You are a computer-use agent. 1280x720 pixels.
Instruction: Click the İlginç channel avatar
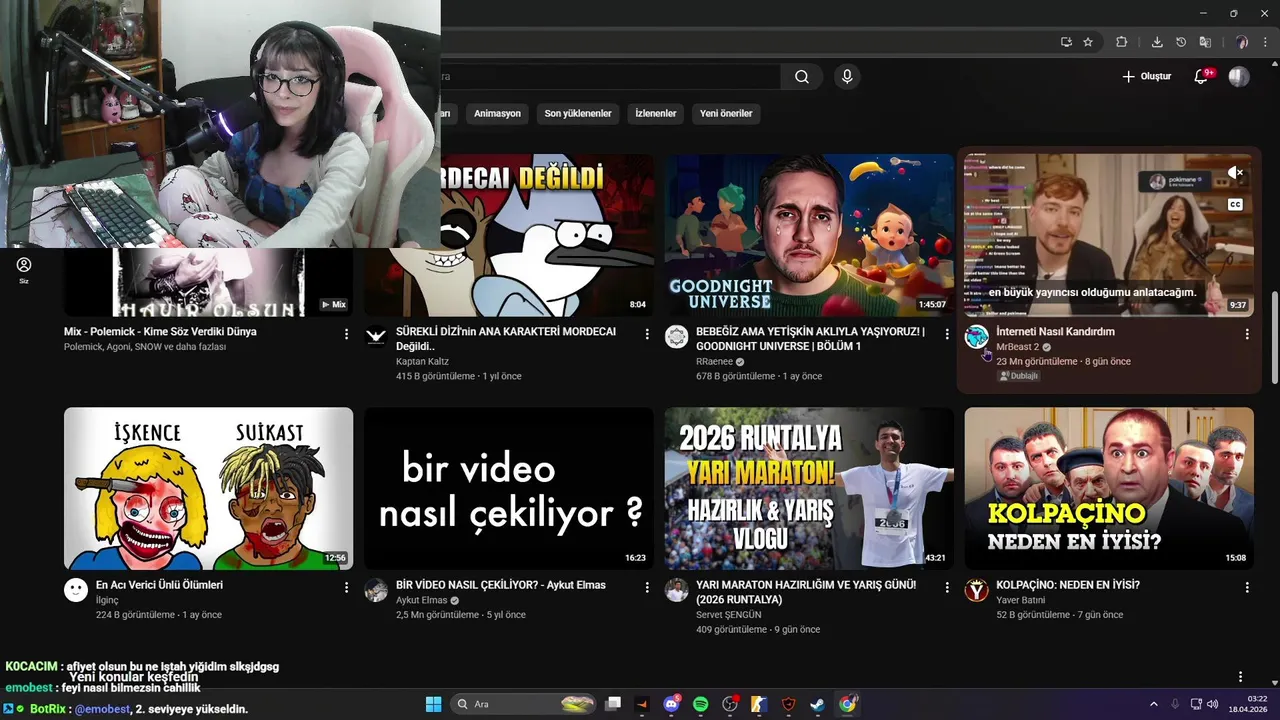[x=76, y=589]
